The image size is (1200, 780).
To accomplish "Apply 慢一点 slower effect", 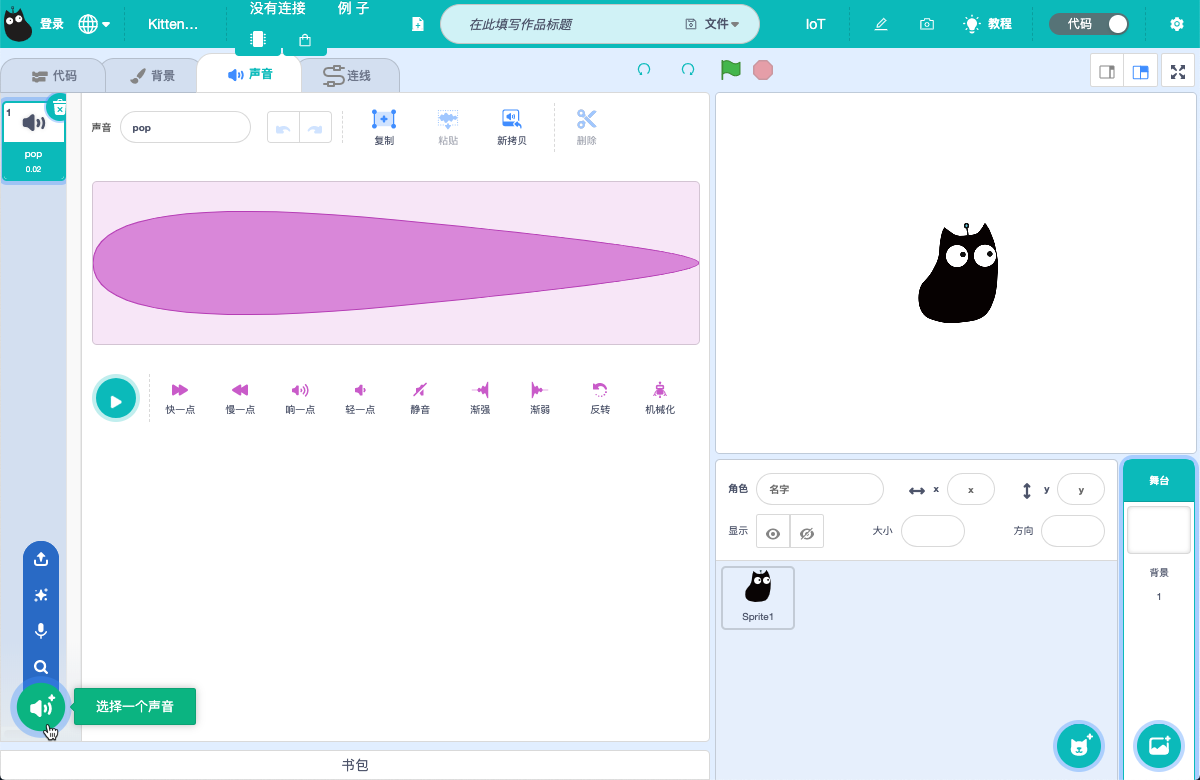I will coord(240,397).
